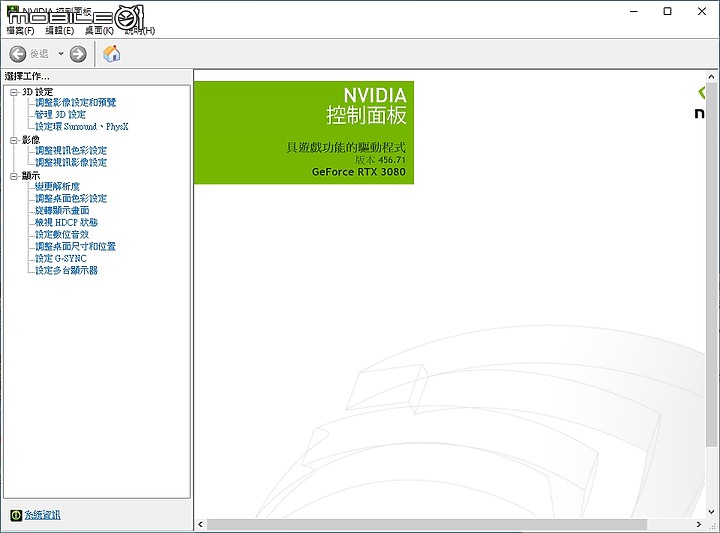Maximize the NVIDIA control panel window
Image resolution: width=720 pixels, height=533 pixels.
668,11
